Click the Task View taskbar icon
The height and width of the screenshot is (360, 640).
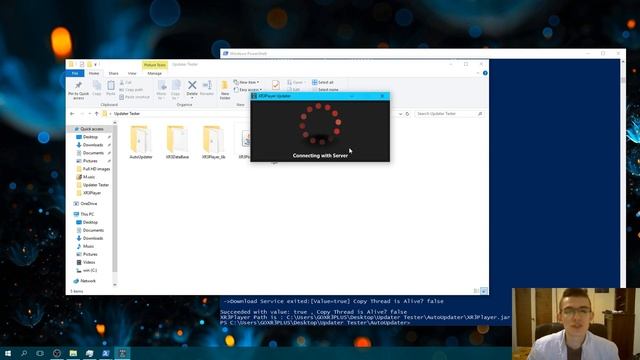pyautogui.click(x=40, y=353)
